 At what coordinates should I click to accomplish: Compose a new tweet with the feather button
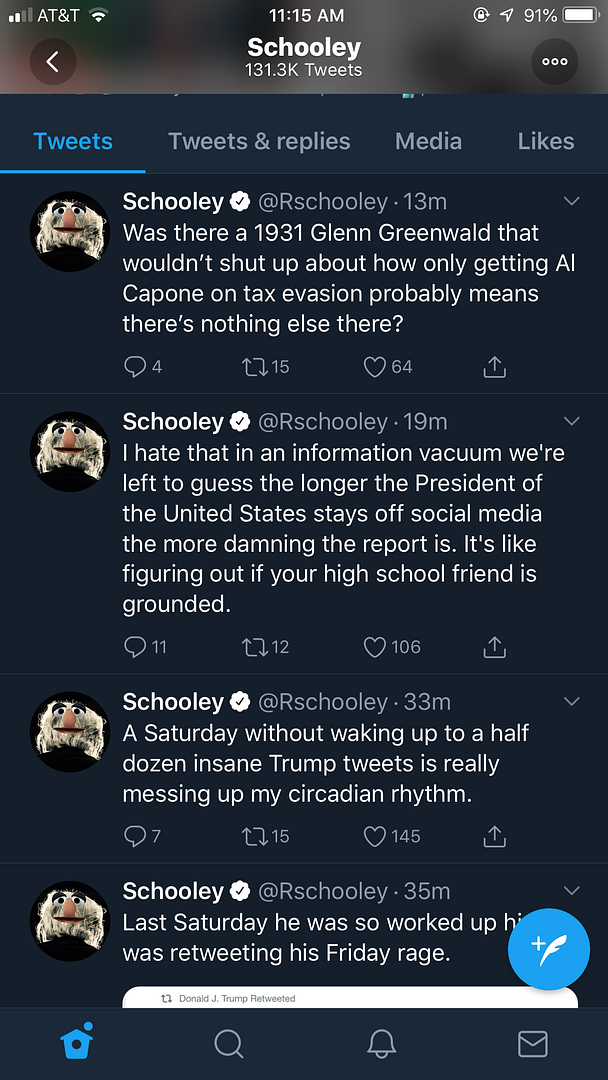pyautogui.click(x=548, y=946)
